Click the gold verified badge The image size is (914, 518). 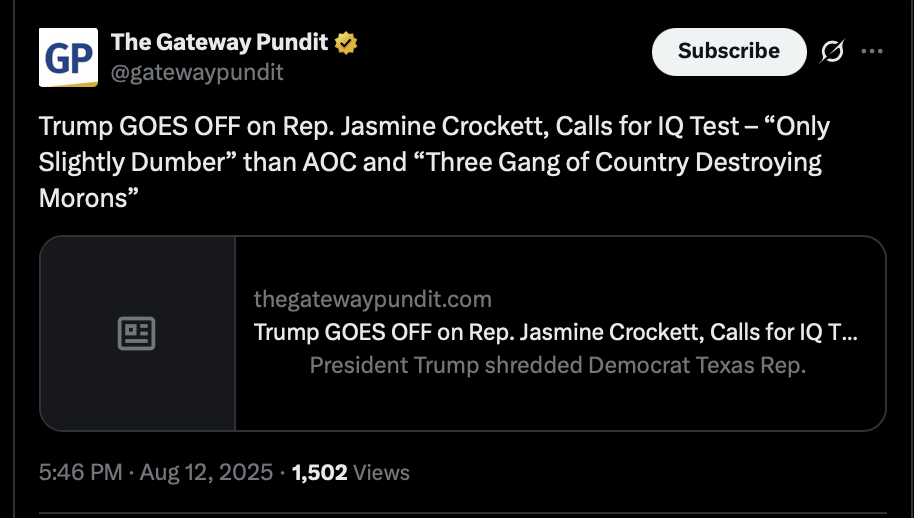(x=346, y=43)
